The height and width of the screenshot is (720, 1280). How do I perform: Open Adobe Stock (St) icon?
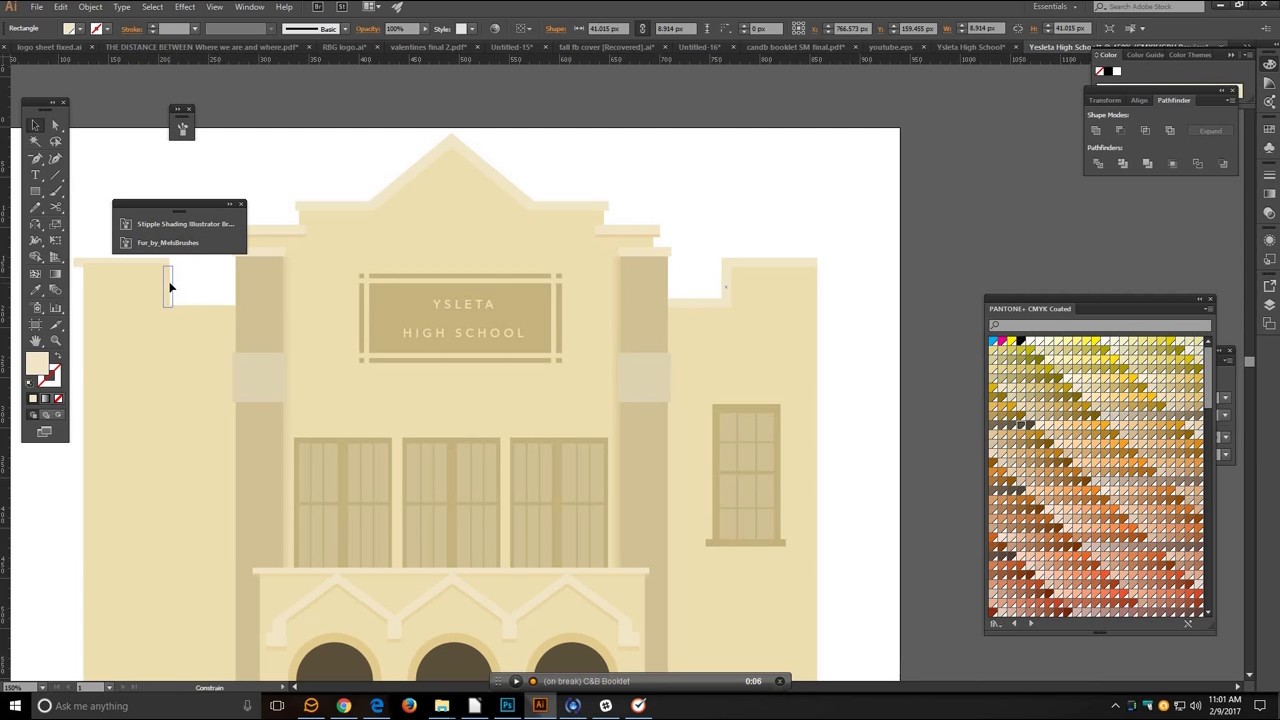coord(341,7)
